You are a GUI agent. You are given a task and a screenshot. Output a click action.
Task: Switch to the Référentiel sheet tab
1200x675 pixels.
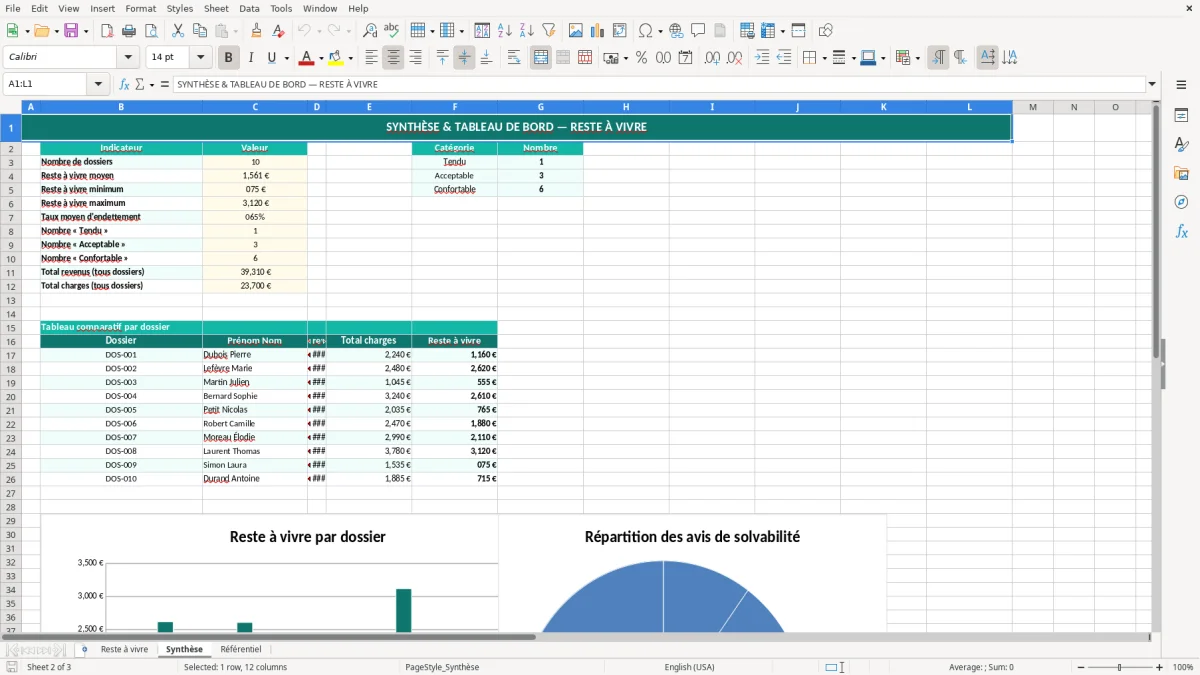coord(241,649)
